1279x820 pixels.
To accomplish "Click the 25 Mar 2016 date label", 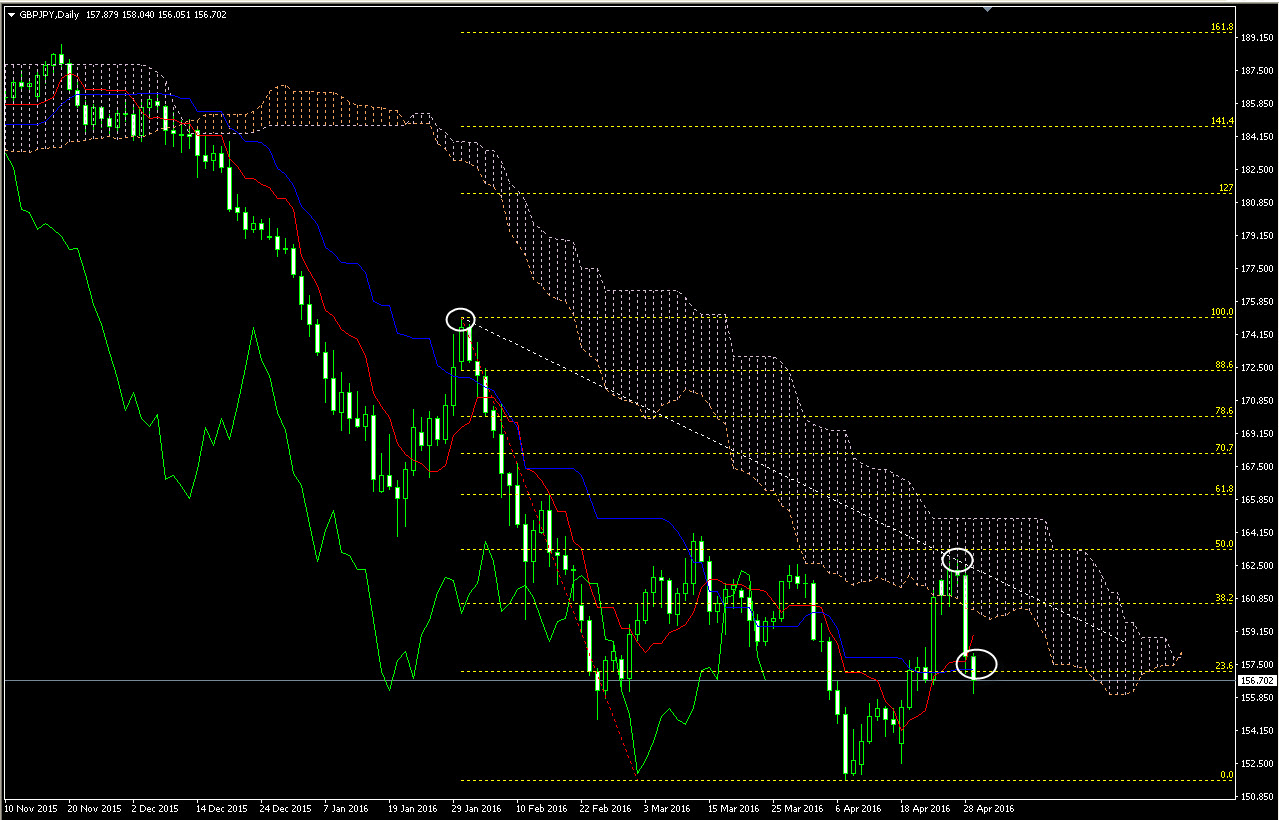I will click(797, 808).
